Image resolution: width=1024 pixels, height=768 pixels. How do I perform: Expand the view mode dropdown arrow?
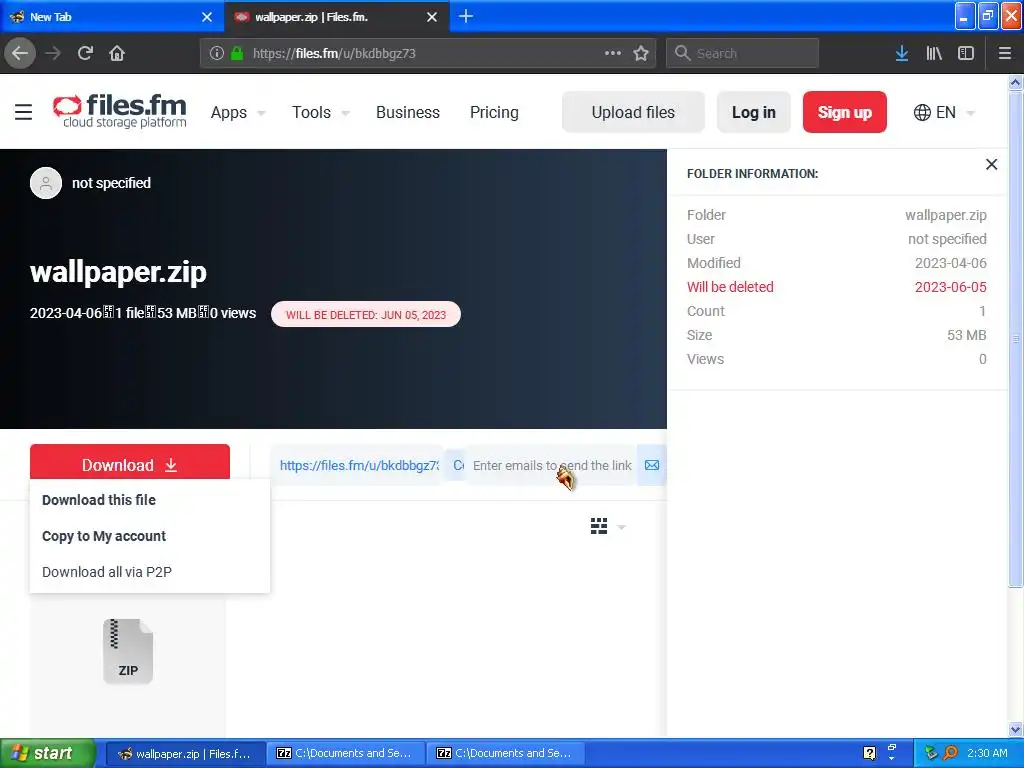coord(621,527)
